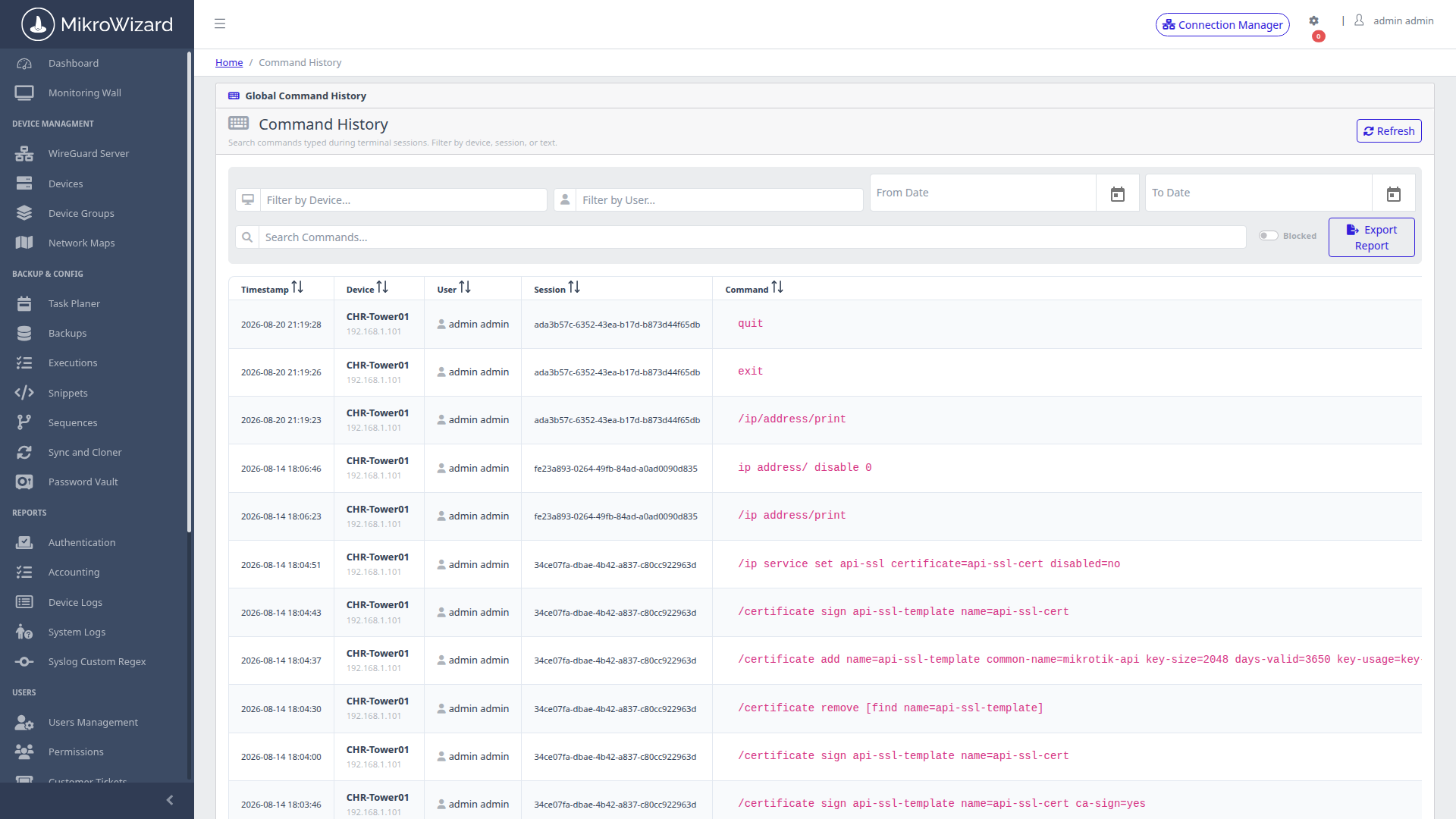This screenshot has width=1456, height=819.
Task: Click the sidebar scrollbar
Action: pos(189,292)
